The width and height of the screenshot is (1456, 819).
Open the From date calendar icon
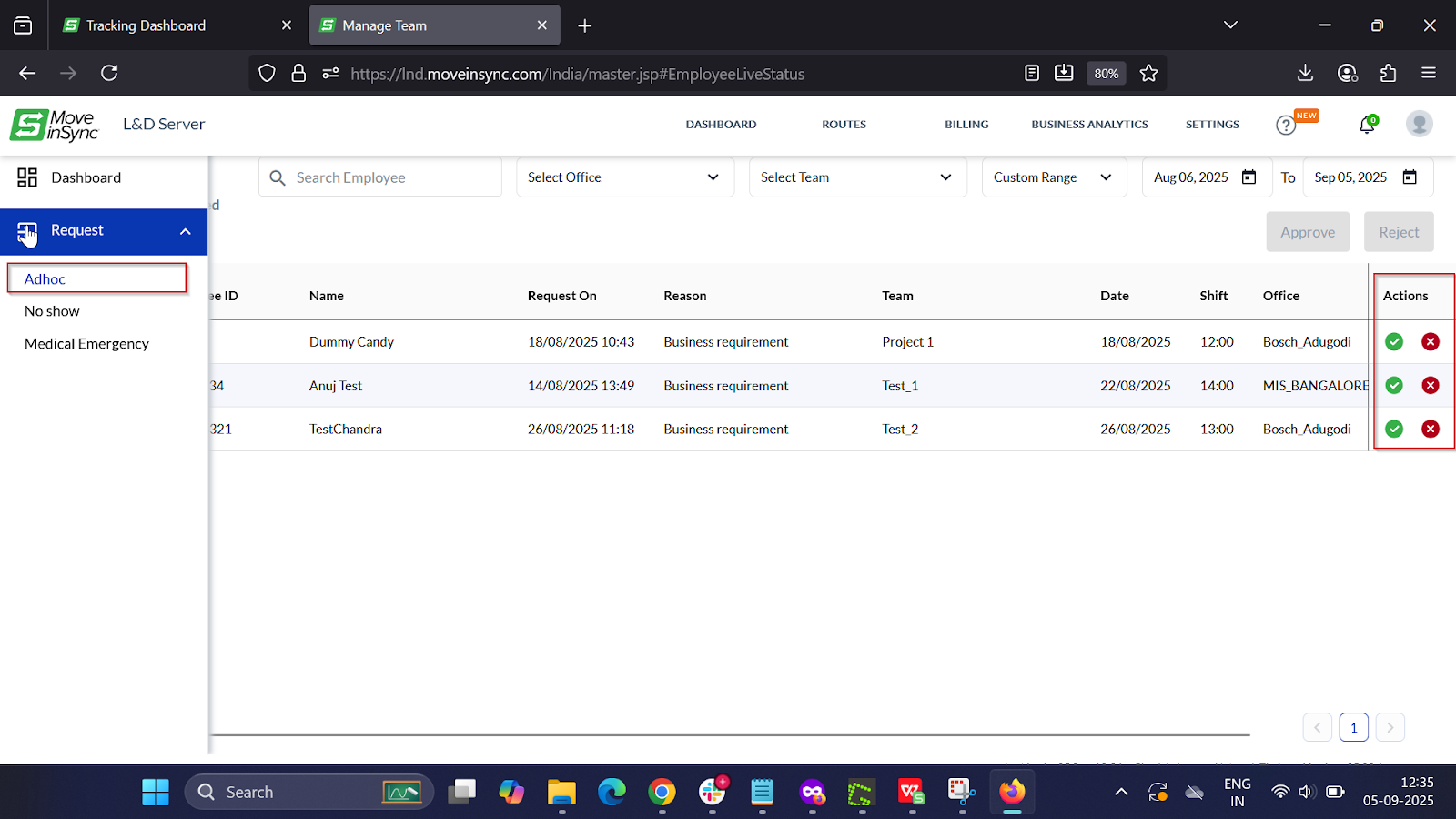pos(1249,177)
